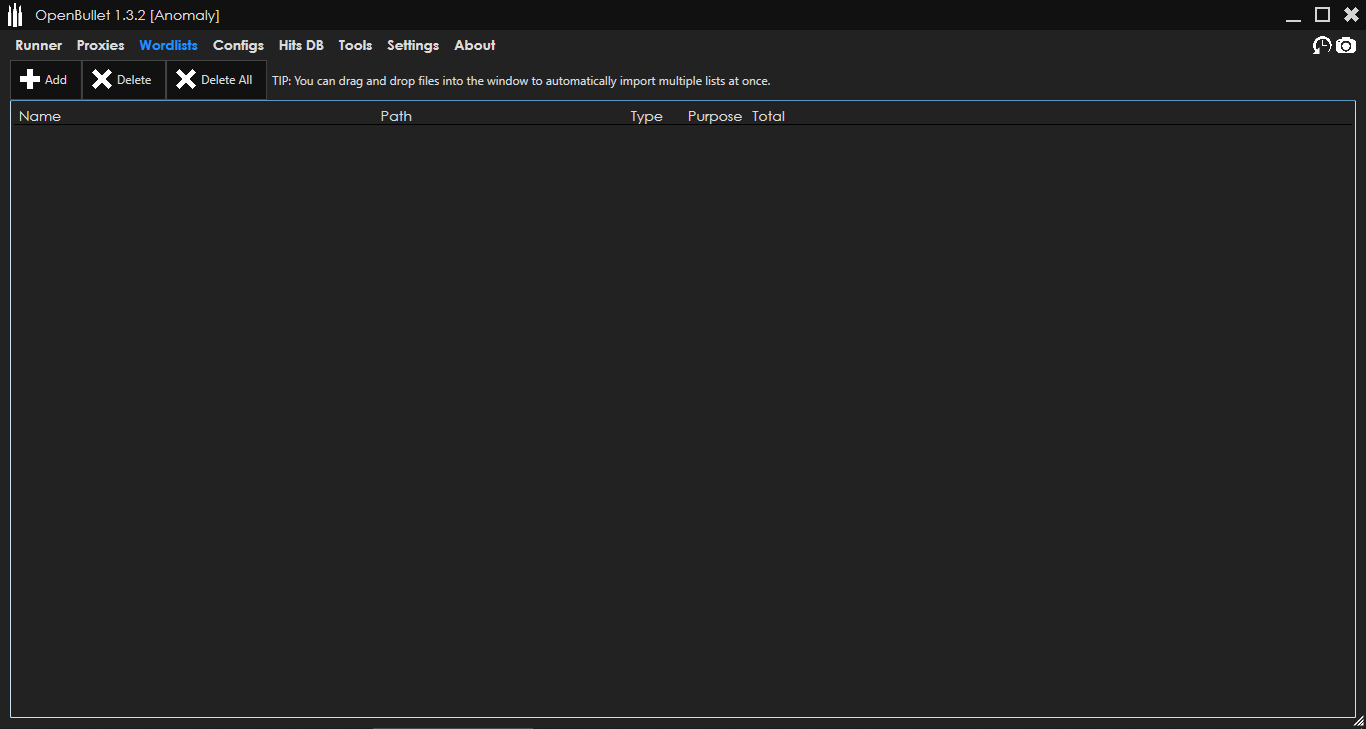
Task: Sort list by Name column
Action: (40, 116)
